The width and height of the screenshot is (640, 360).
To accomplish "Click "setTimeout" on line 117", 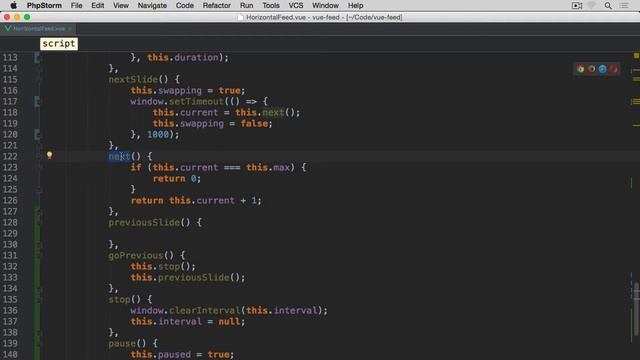I will [196, 101].
